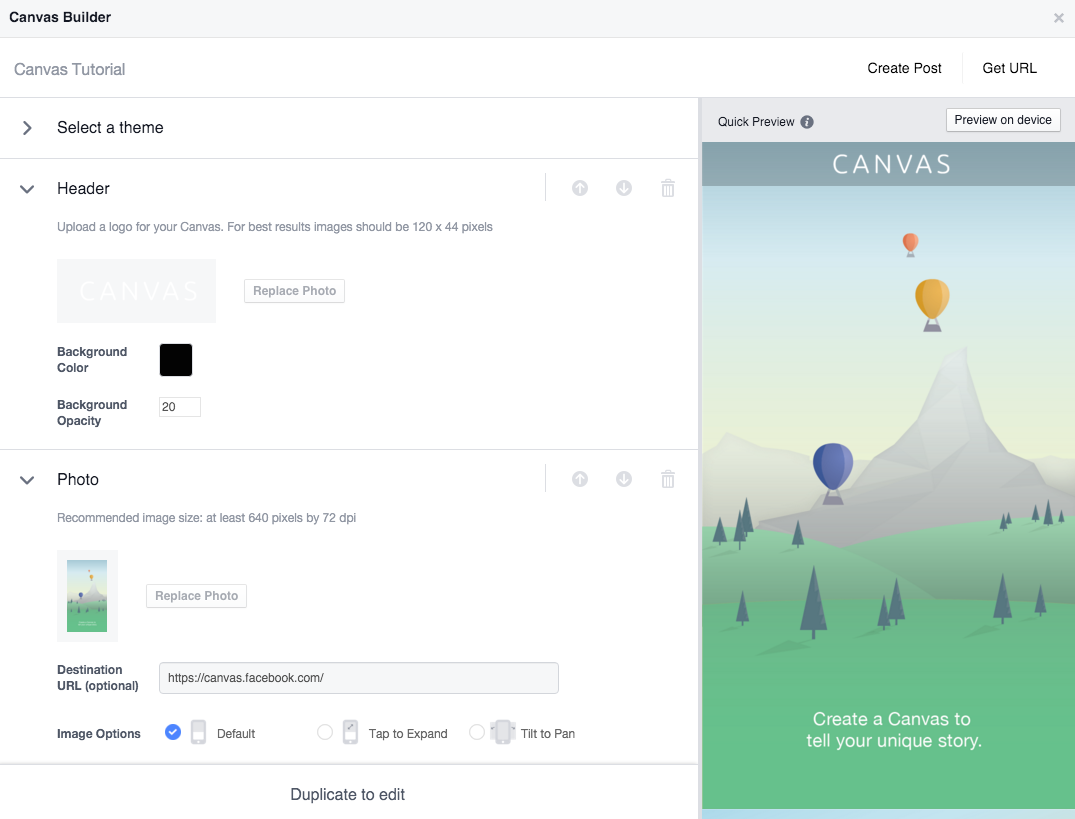Image resolution: width=1075 pixels, height=819 pixels.
Task: Delete the Photo section via trash icon
Action: point(668,479)
